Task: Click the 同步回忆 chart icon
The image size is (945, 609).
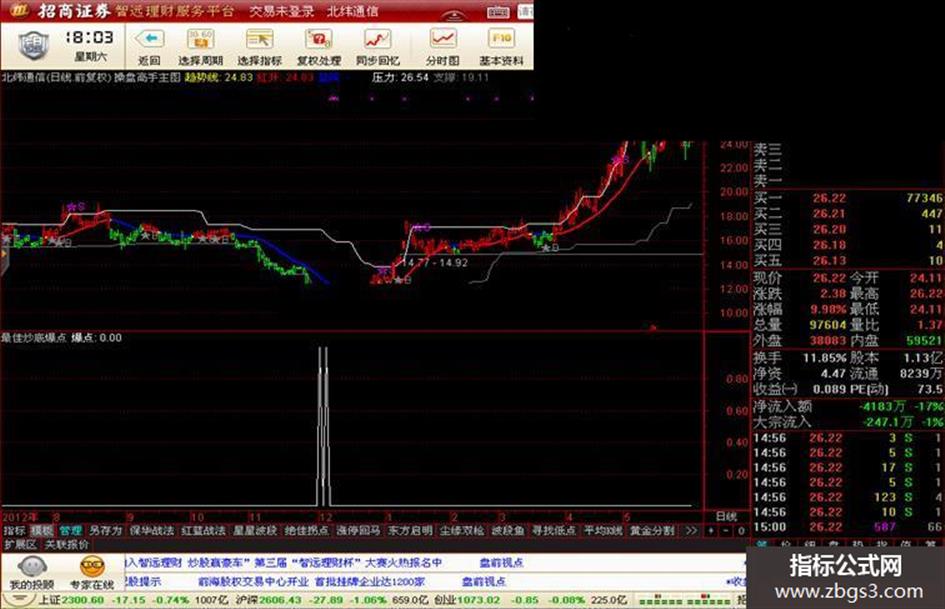Action: 378,40
